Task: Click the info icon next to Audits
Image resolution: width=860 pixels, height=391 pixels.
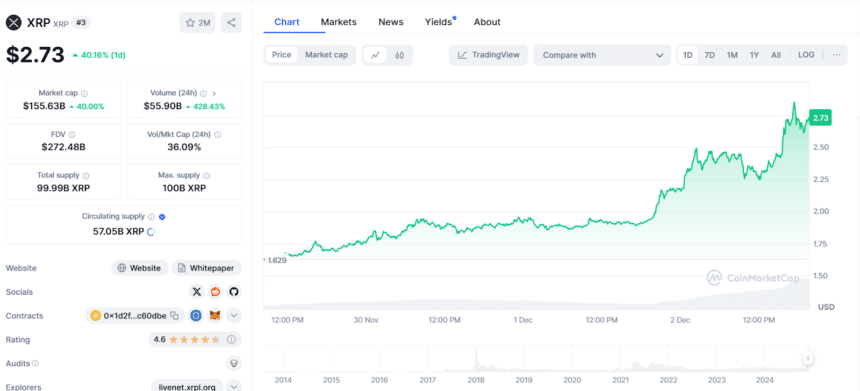Action: point(36,363)
